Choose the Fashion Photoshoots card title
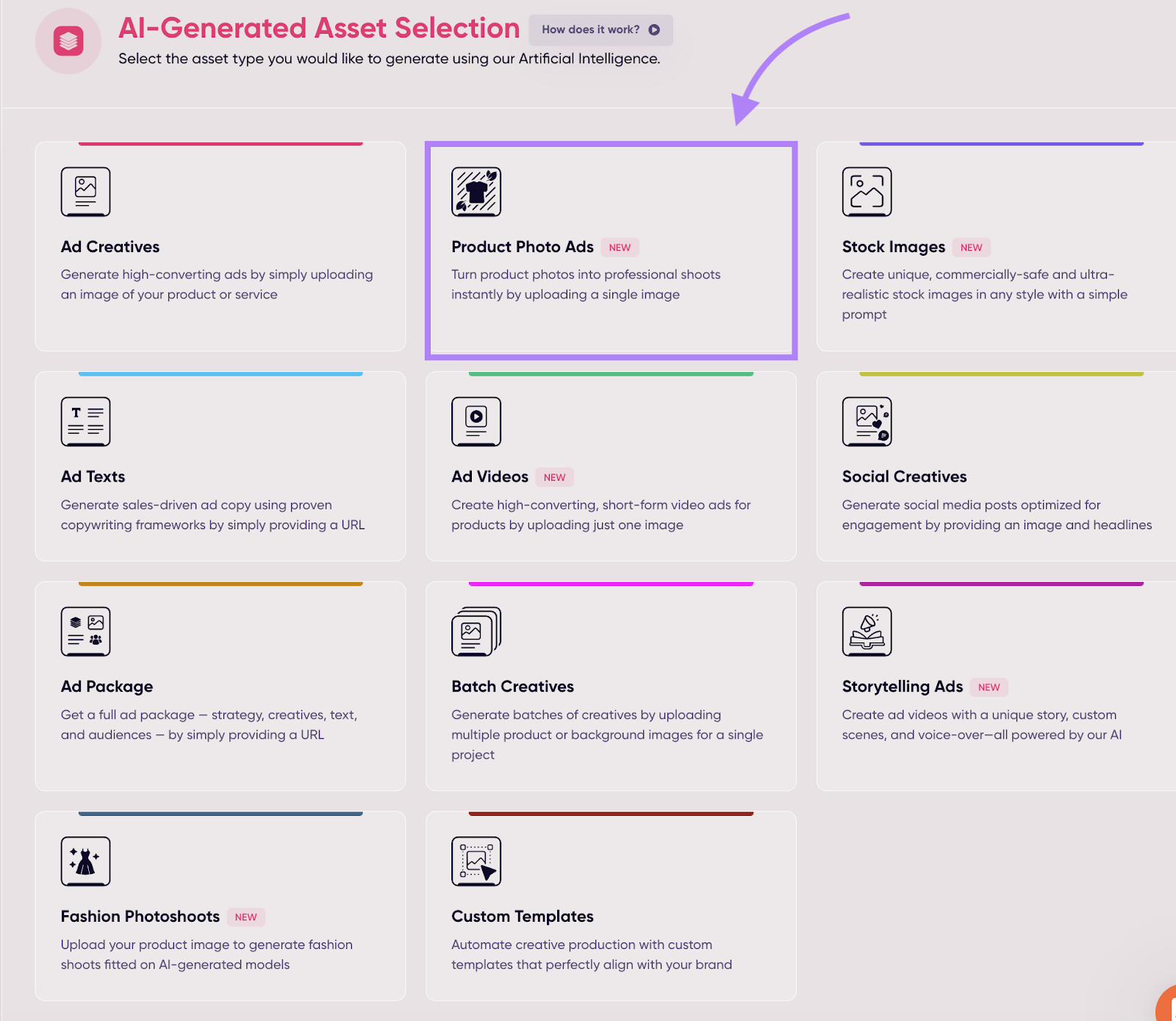The height and width of the screenshot is (1021, 1176). pos(140,917)
